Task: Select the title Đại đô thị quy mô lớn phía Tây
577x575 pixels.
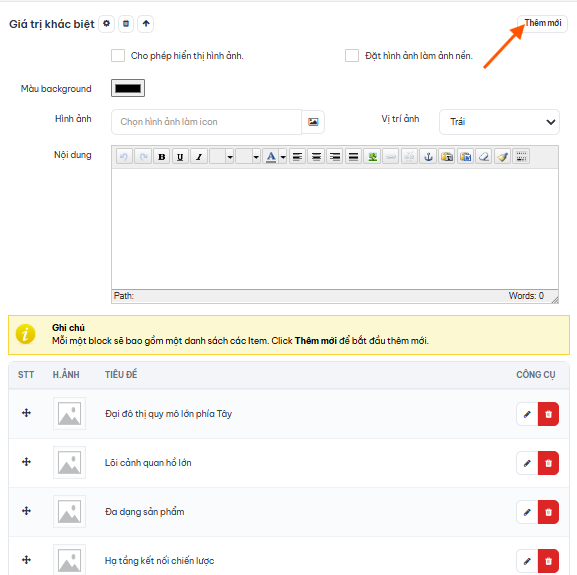Action: (x=168, y=414)
